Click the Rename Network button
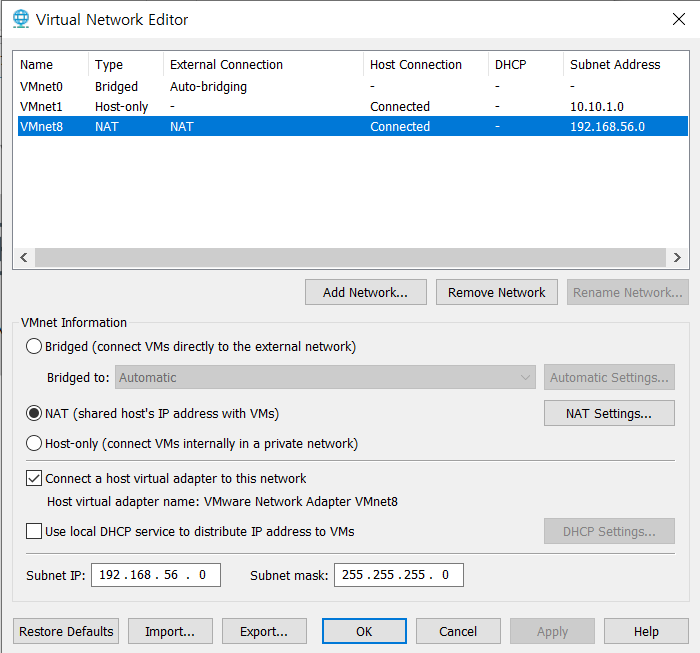Image resolution: width=700 pixels, height=653 pixels. click(628, 292)
